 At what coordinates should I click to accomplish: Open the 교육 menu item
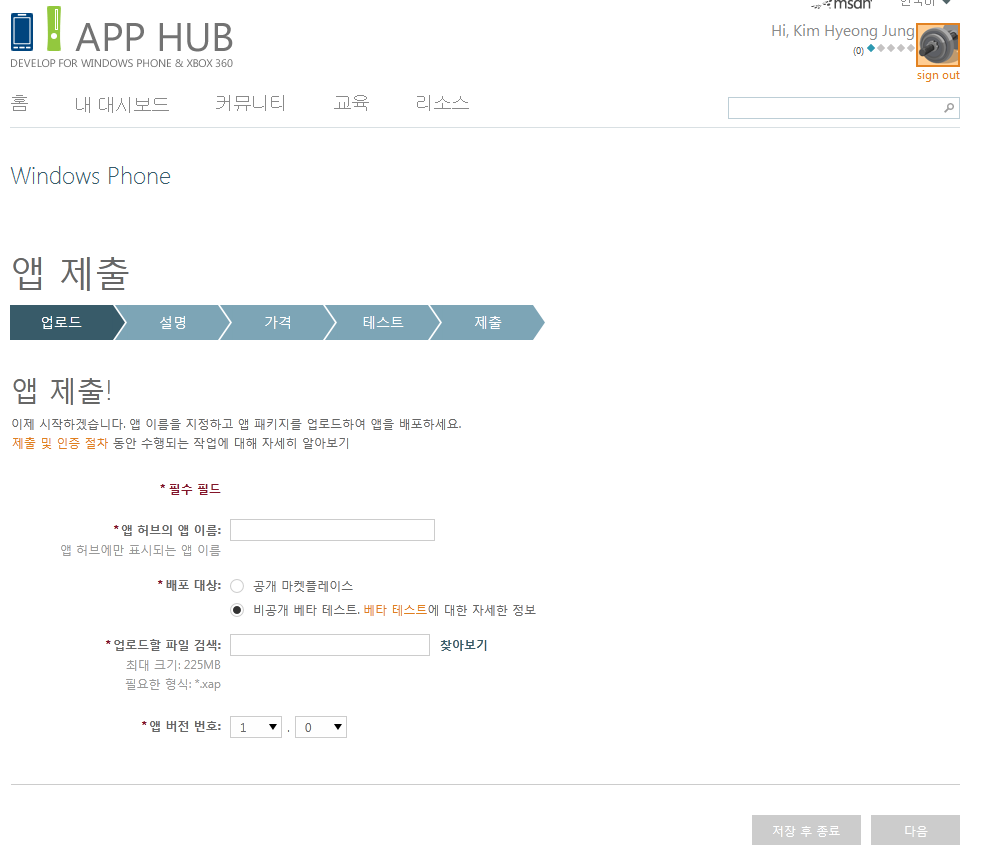351,103
